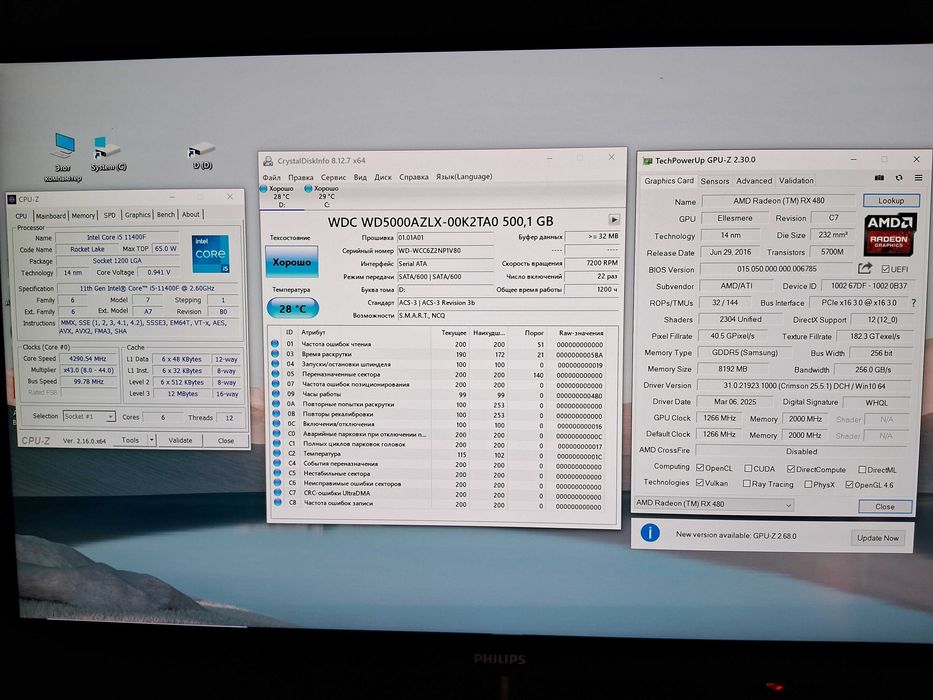Click the bus interface question mark in GPU-Z
Viewport: 933px width, 700px height.
pyautogui.click(x=914, y=303)
